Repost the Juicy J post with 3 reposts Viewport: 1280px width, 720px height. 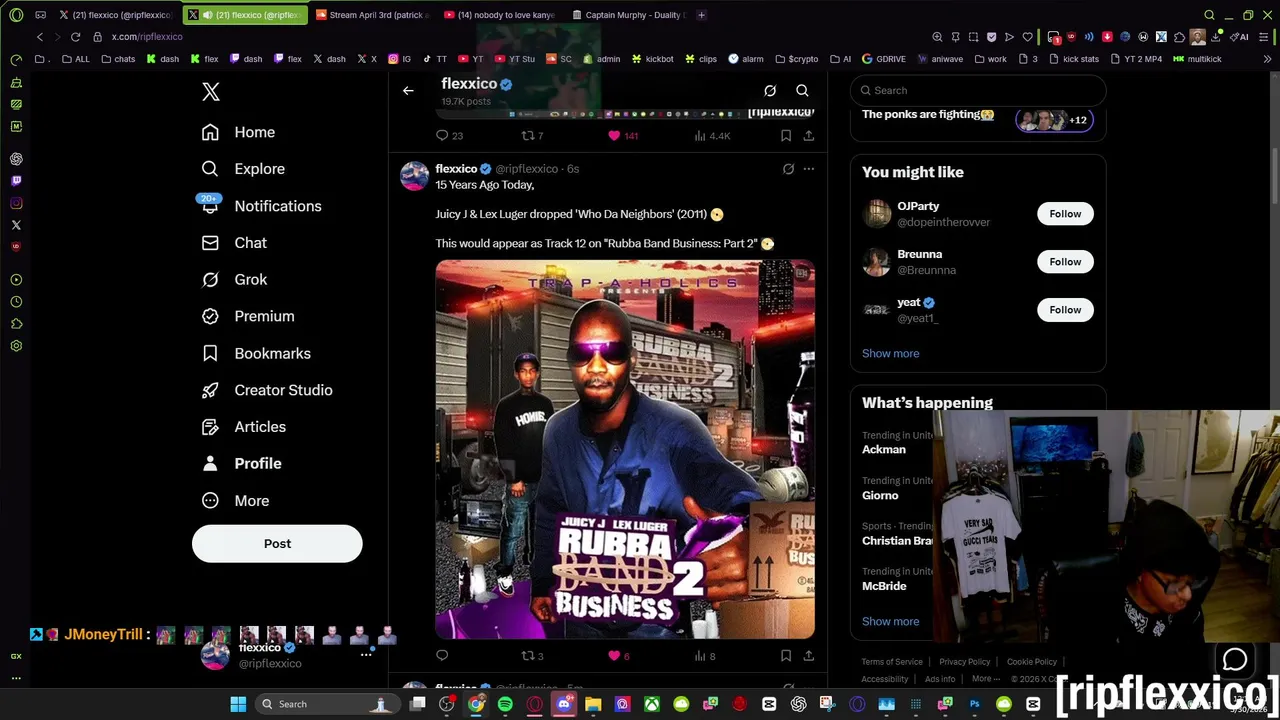pyautogui.click(x=532, y=656)
